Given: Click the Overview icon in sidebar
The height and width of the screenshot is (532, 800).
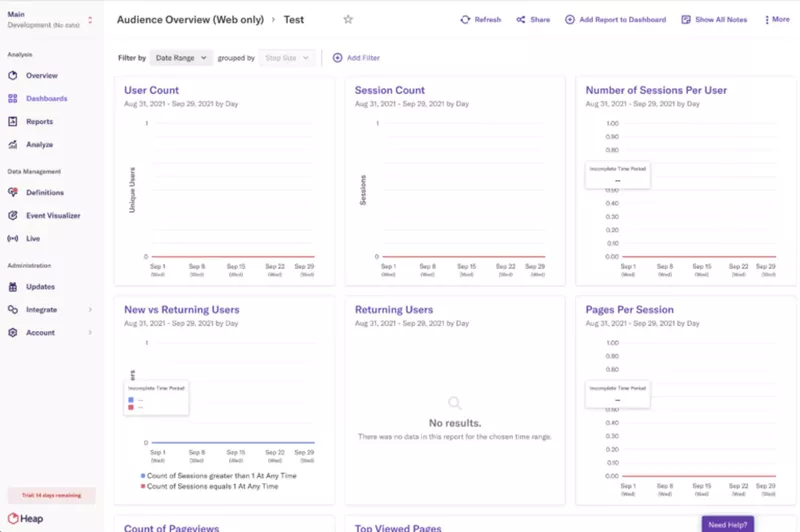Looking at the screenshot, I should [13, 76].
